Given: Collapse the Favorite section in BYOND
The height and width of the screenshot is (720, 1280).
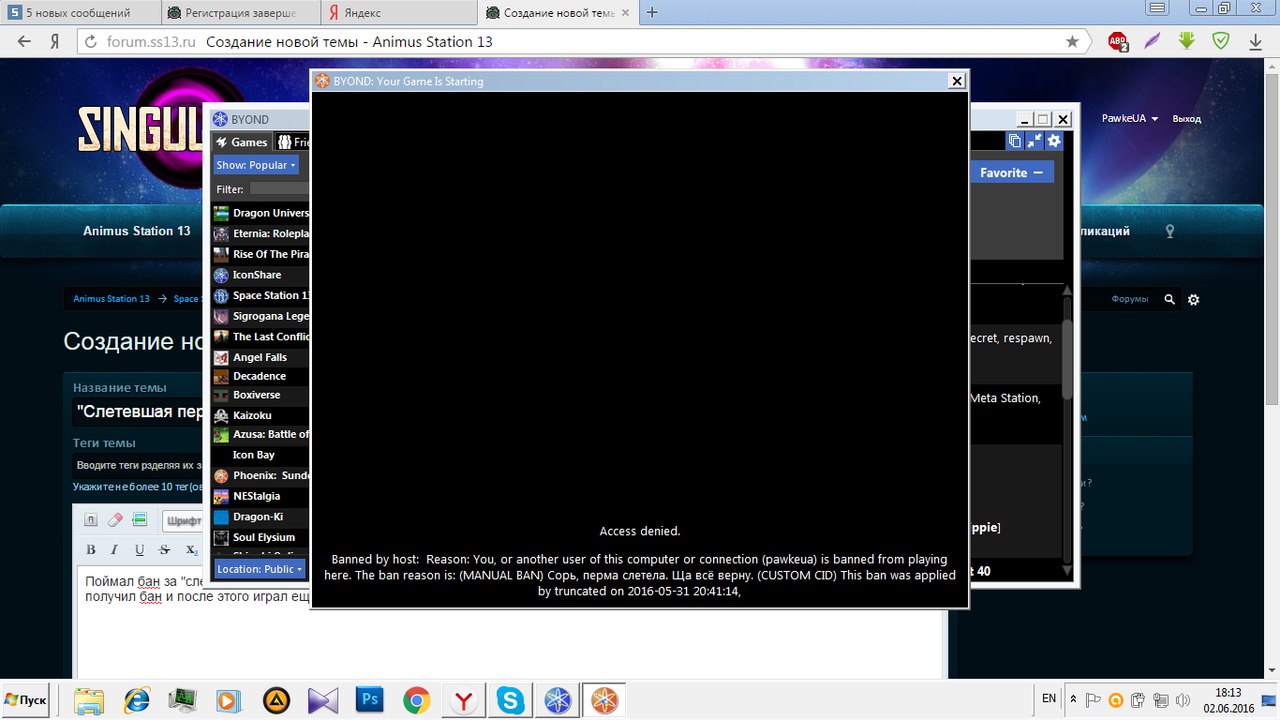Looking at the screenshot, I should [x=1011, y=172].
